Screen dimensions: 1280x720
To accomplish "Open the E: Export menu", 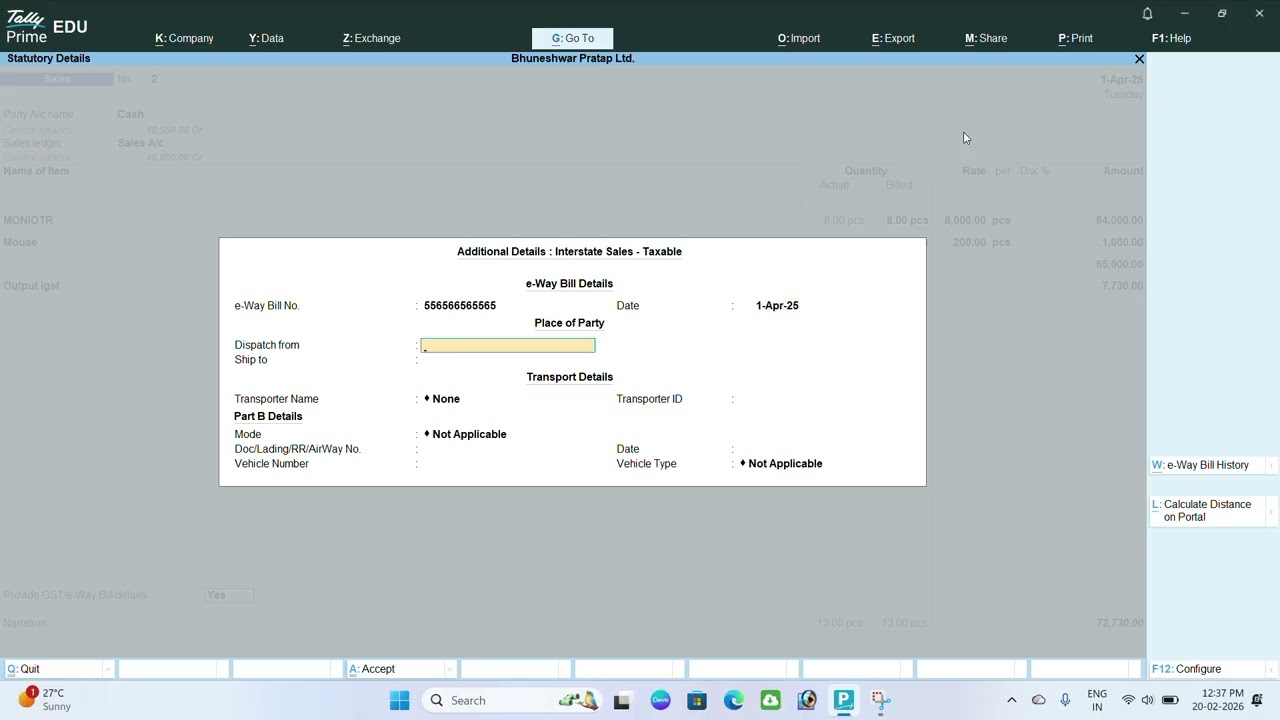I will pos(893,38).
